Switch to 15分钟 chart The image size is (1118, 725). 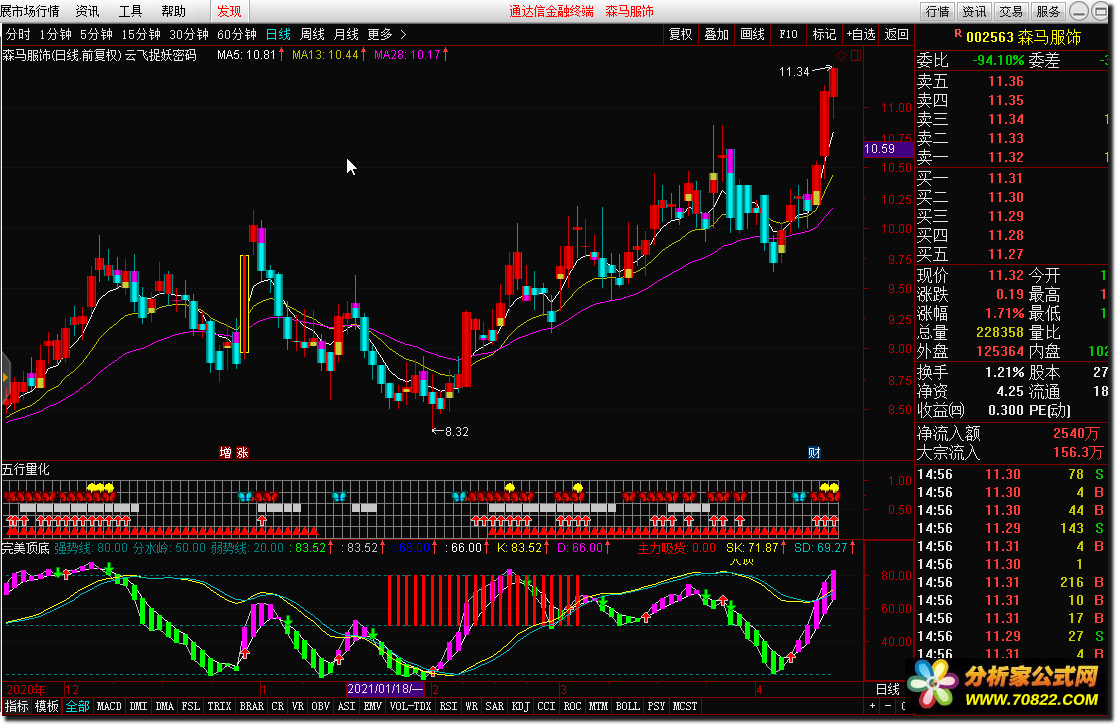[141, 34]
